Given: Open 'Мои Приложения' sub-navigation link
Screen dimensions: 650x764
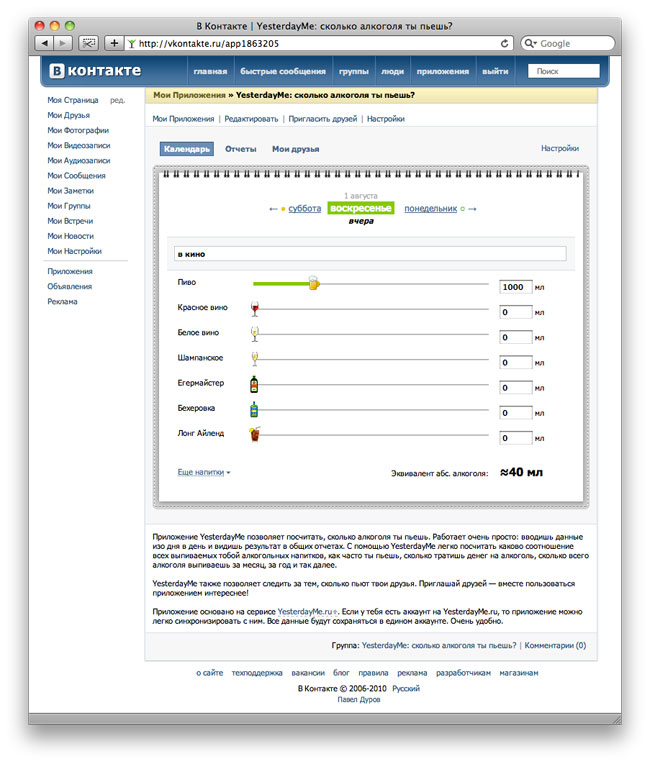Looking at the screenshot, I should [x=183, y=119].
